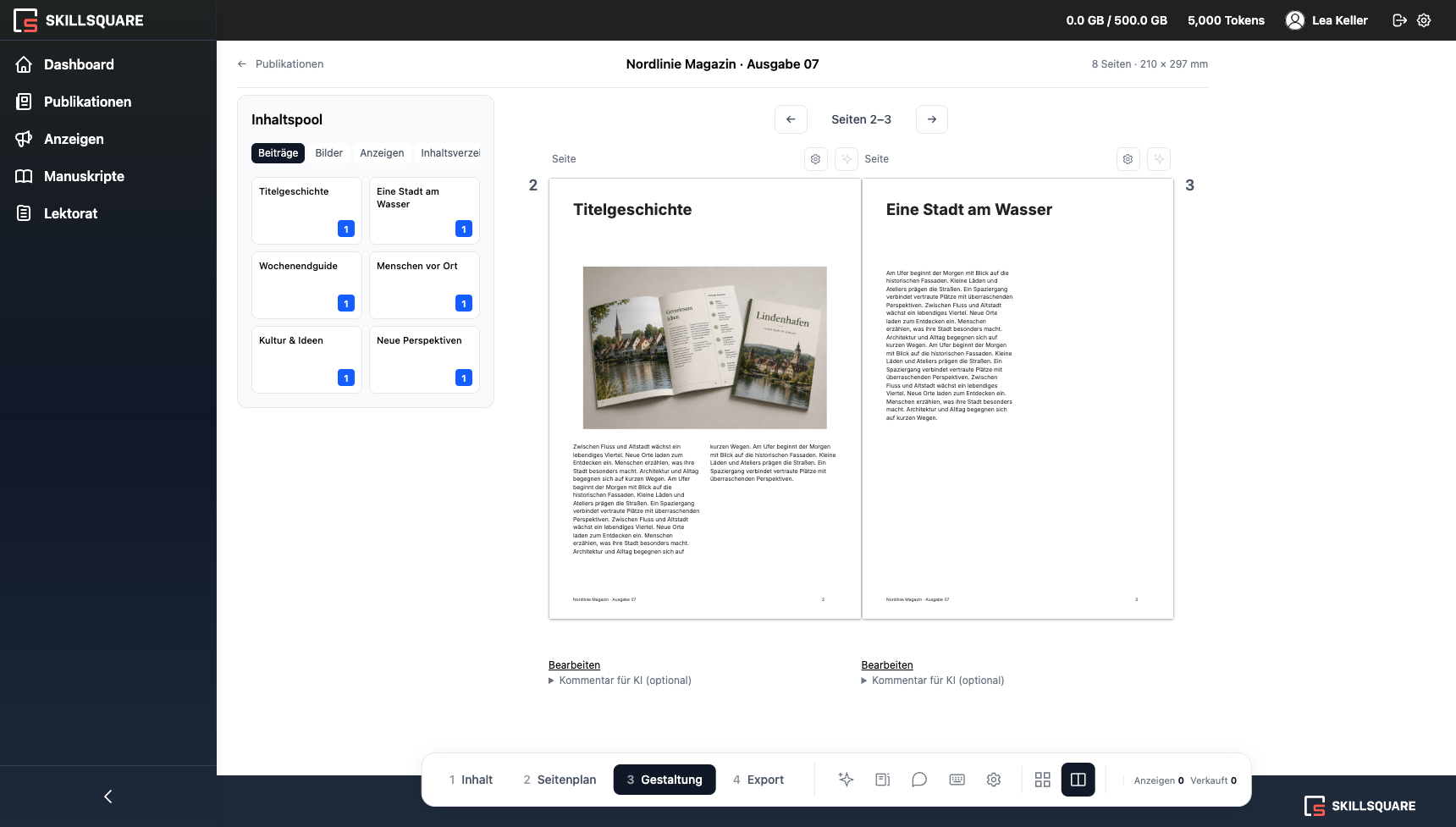This screenshot has width=1456, height=827.
Task: Switch to the Anzeigen tab in Inhaltspool
Action: tap(382, 153)
